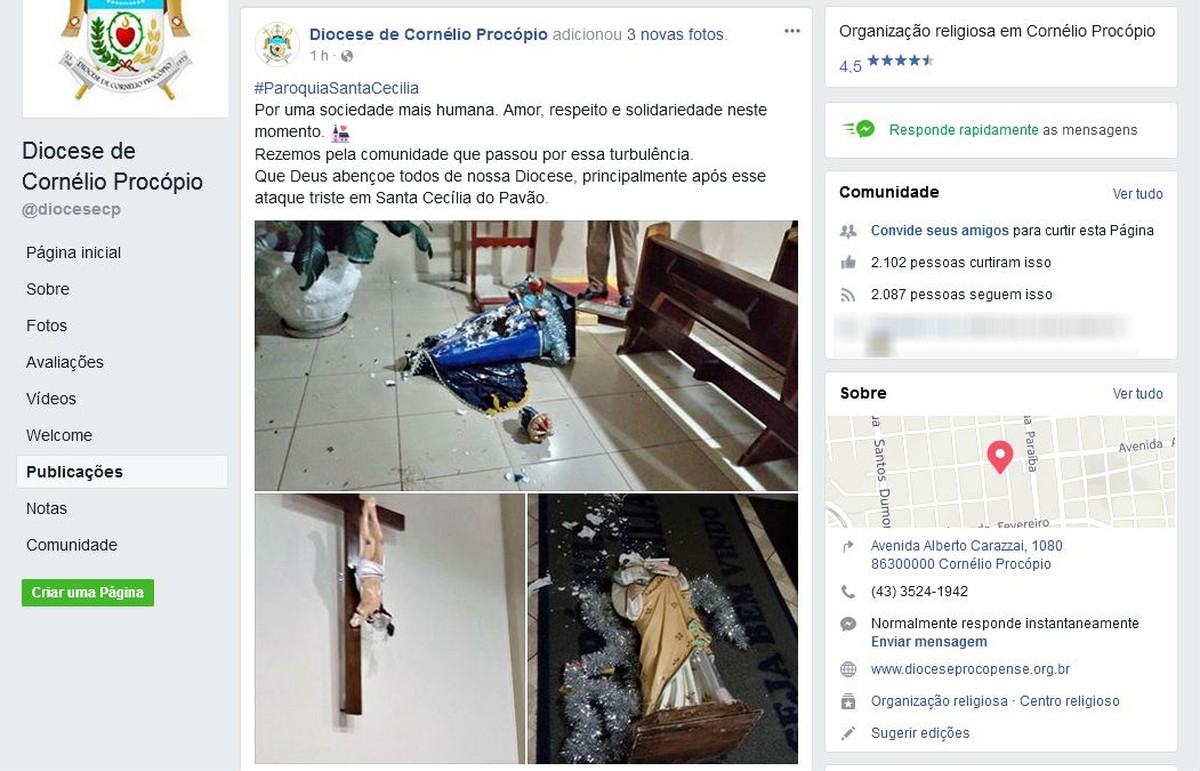Open the #ParoquiaSantaCecilia hashtag
This screenshot has width=1200, height=771.
(337, 88)
